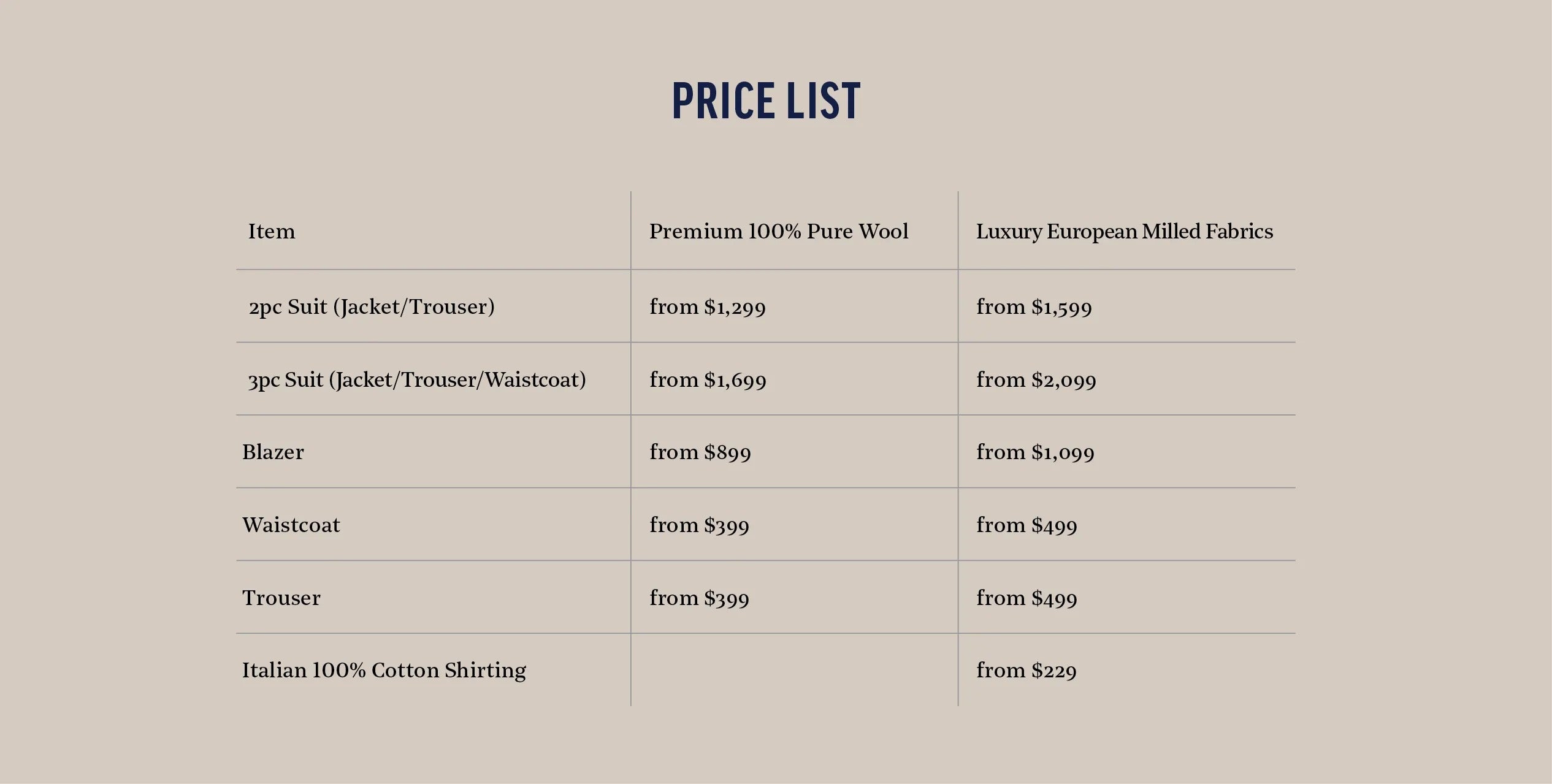Click the from $1,699 price
Screen dimensions: 1552x784
coord(708,380)
